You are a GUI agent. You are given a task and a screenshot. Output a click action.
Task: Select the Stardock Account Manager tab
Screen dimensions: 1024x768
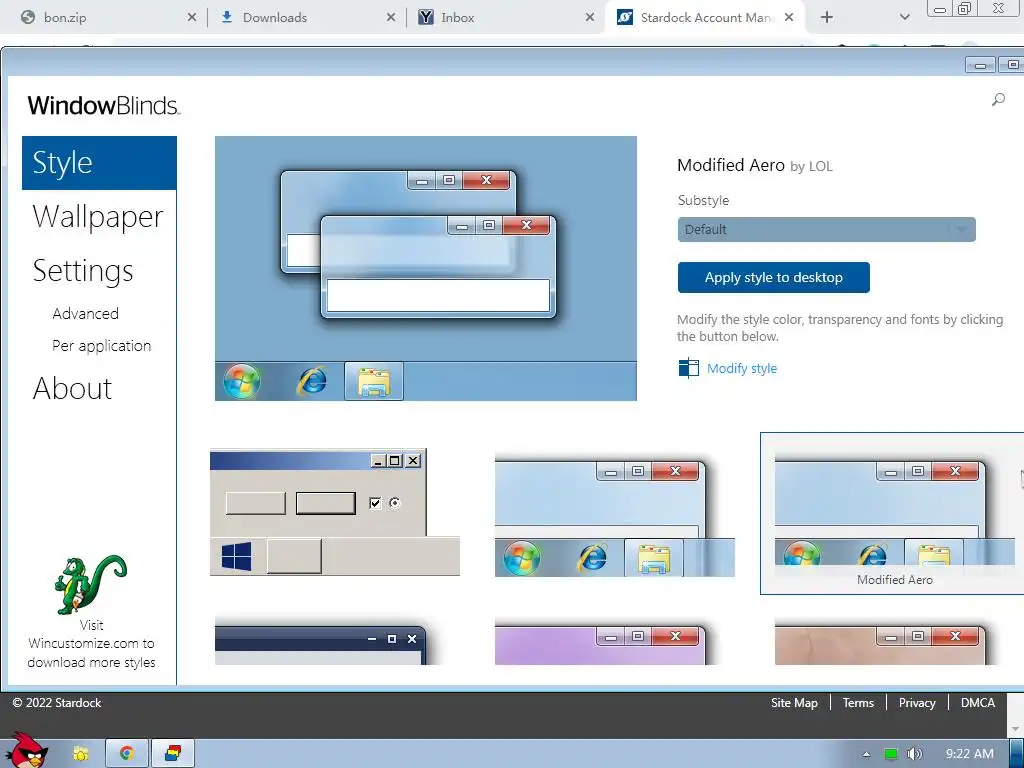tap(704, 18)
